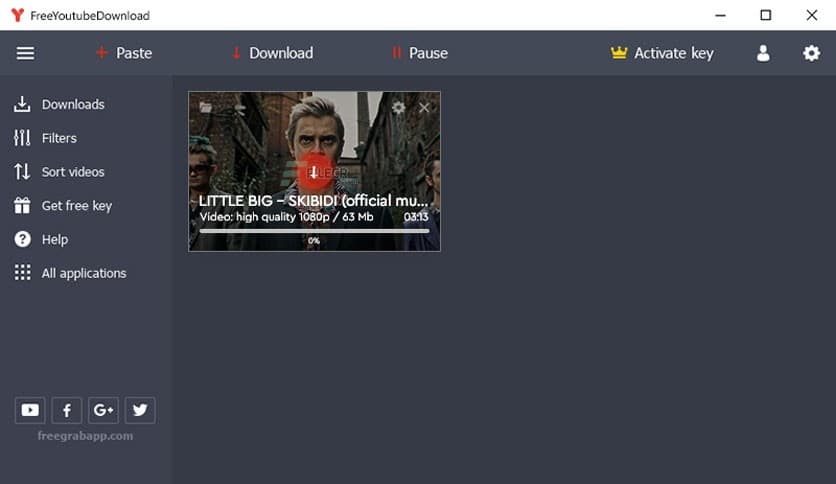Click the 03:13 duration label
Viewport: 836px width, 484px height.
click(416, 217)
